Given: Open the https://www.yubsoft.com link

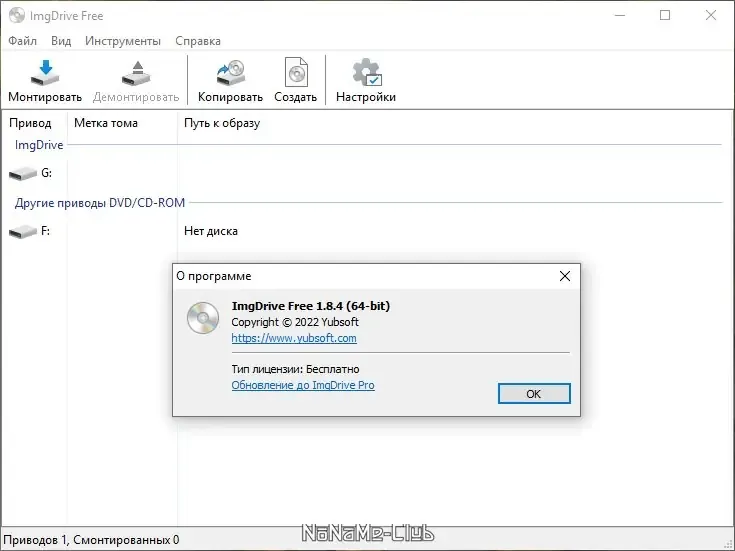Looking at the screenshot, I should [x=294, y=338].
